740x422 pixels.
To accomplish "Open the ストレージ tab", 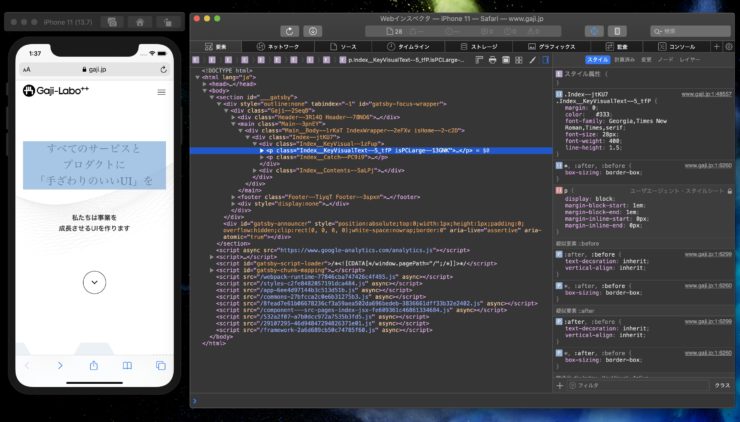I will pos(479,47).
